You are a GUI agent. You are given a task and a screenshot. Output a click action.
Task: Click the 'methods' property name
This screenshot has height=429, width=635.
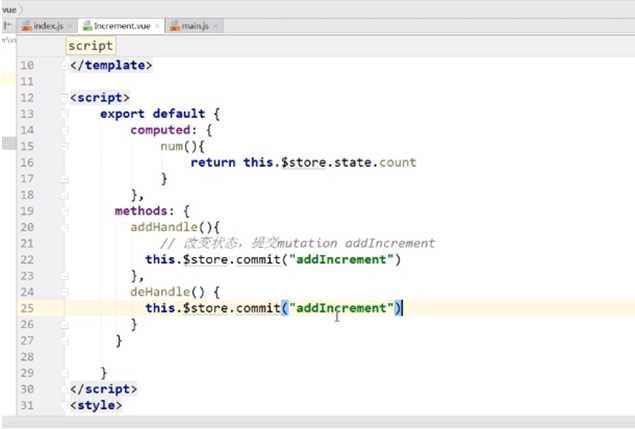[141, 211]
